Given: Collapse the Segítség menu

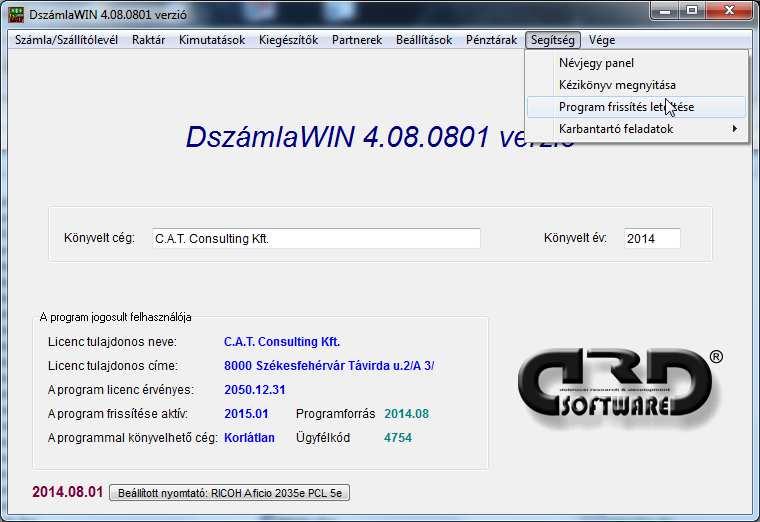Looking at the screenshot, I should (553, 40).
